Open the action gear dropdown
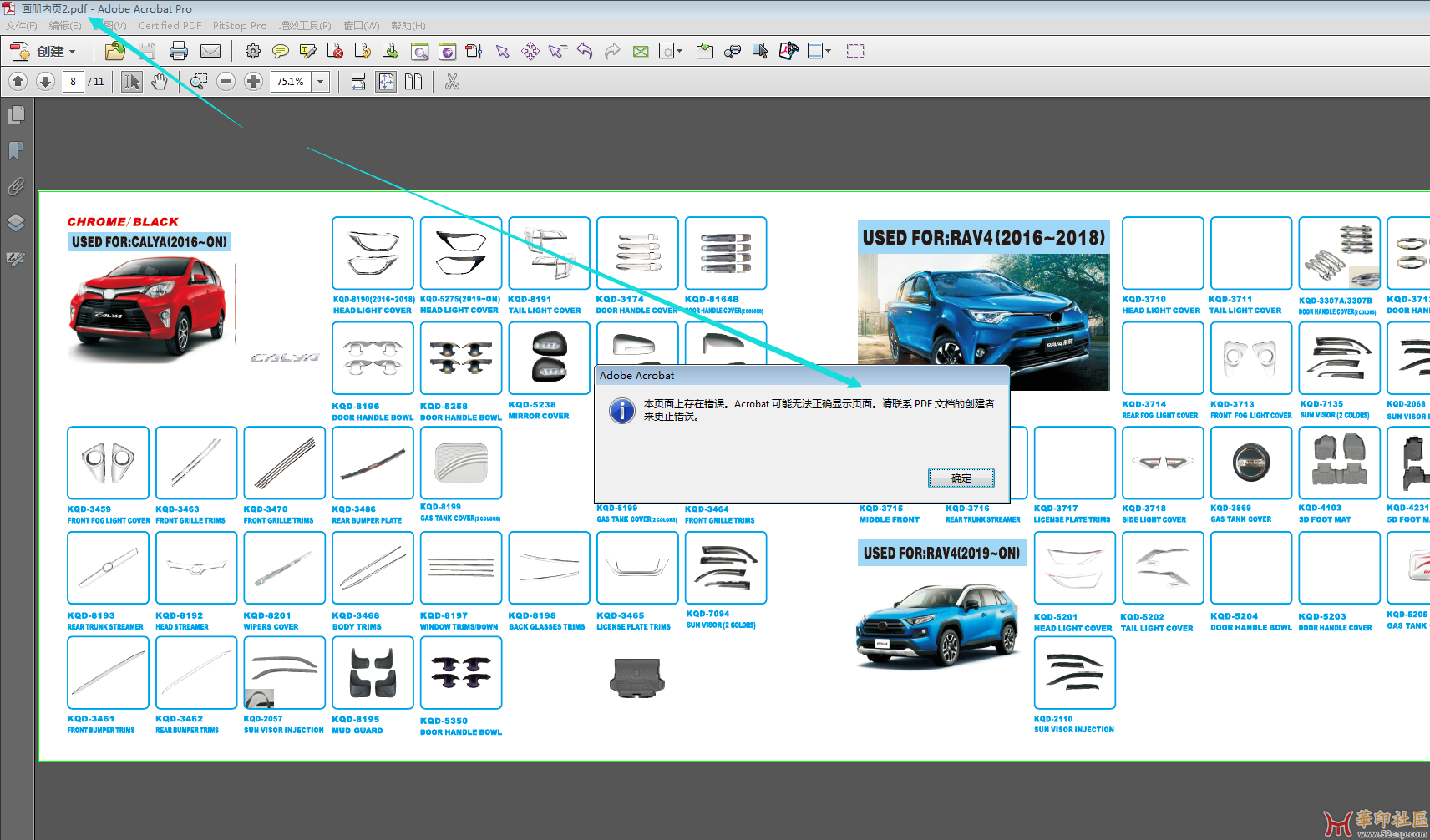This screenshot has height=840, width=1430. [x=671, y=52]
